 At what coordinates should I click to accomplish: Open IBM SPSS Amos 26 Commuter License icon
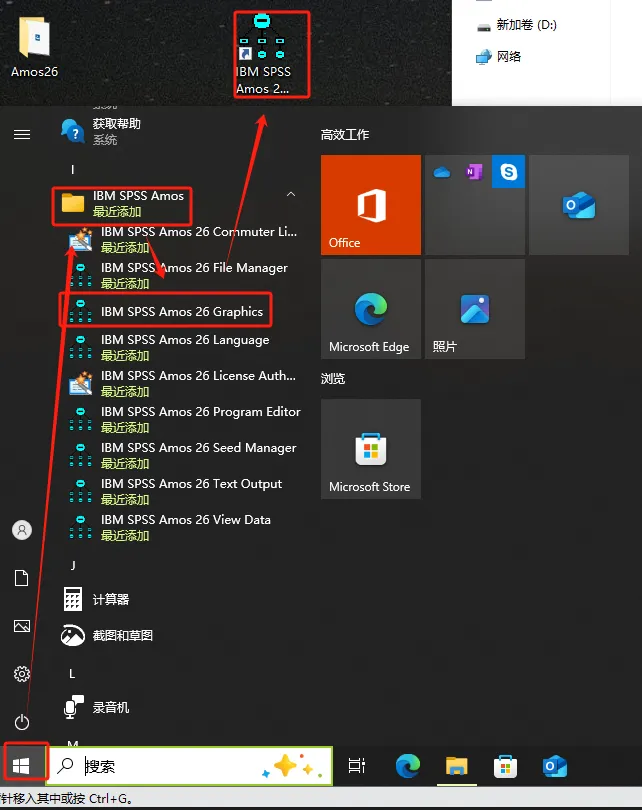coord(81,239)
